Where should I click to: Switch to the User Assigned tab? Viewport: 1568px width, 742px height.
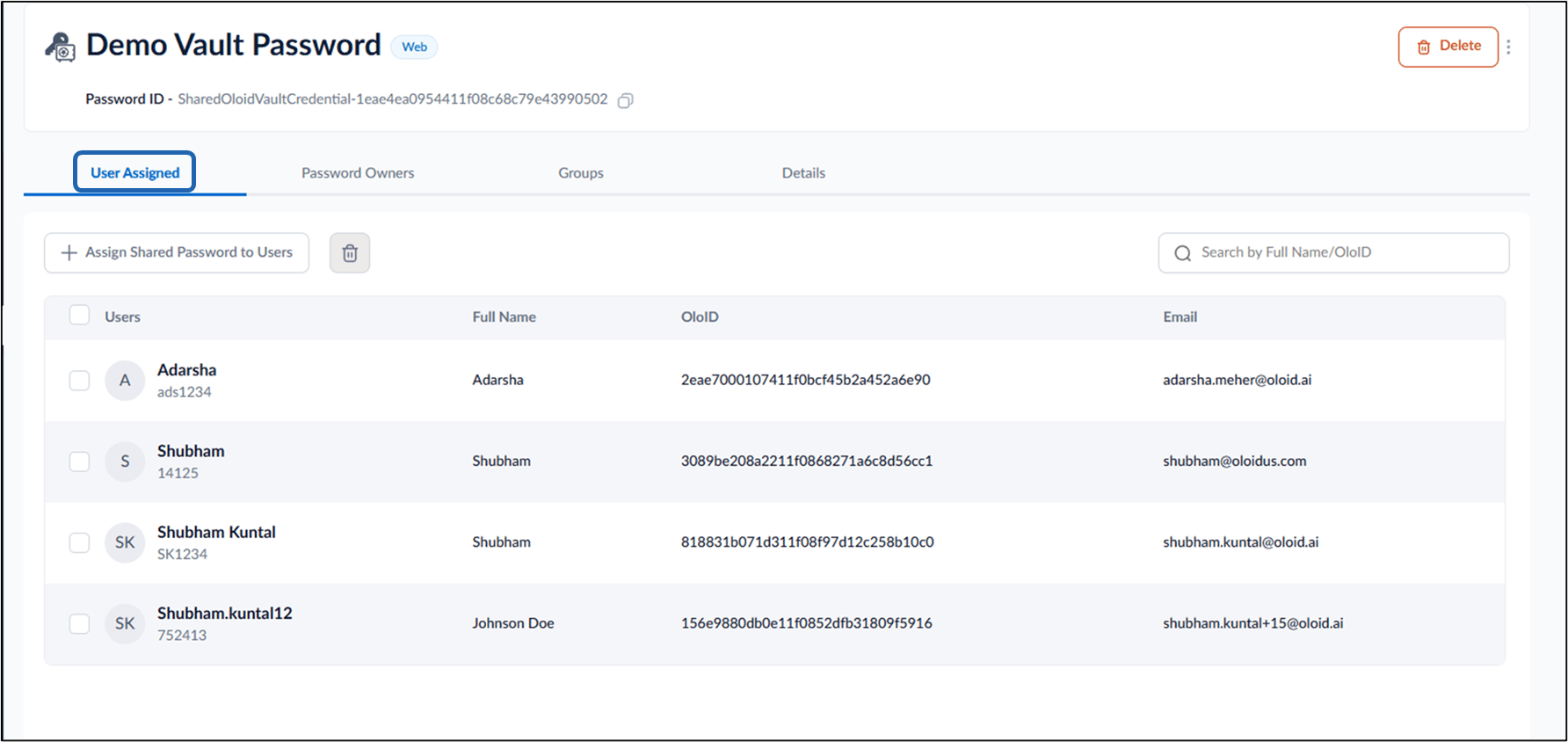pos(134,172)
